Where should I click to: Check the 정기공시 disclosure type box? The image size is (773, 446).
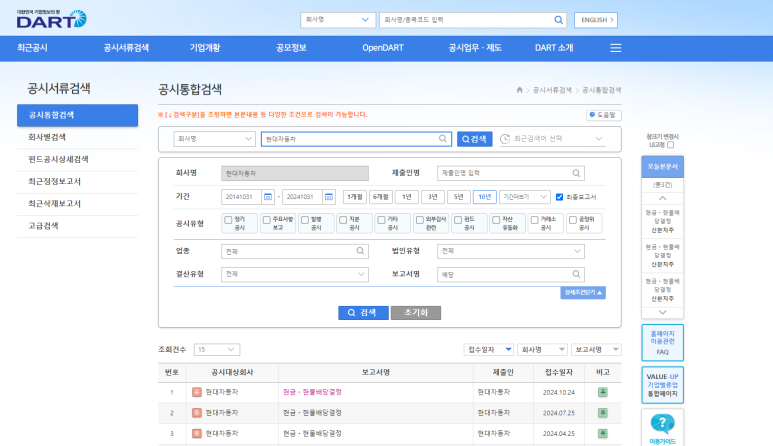[228, 220]
